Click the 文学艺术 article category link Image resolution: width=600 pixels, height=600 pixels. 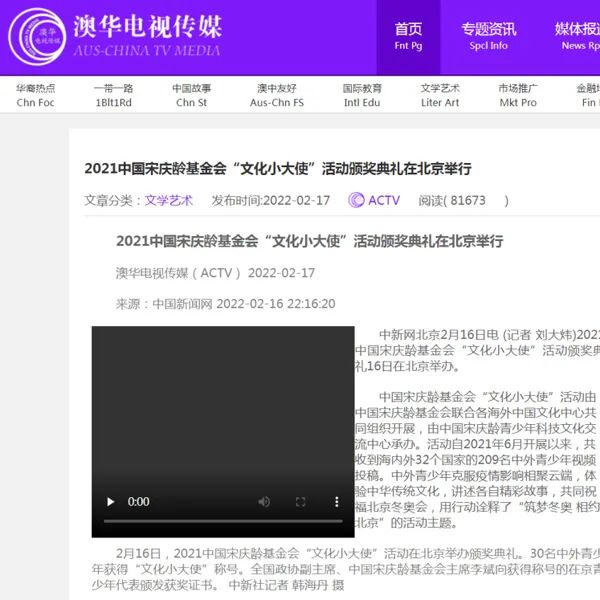click(x=168, y=200)
